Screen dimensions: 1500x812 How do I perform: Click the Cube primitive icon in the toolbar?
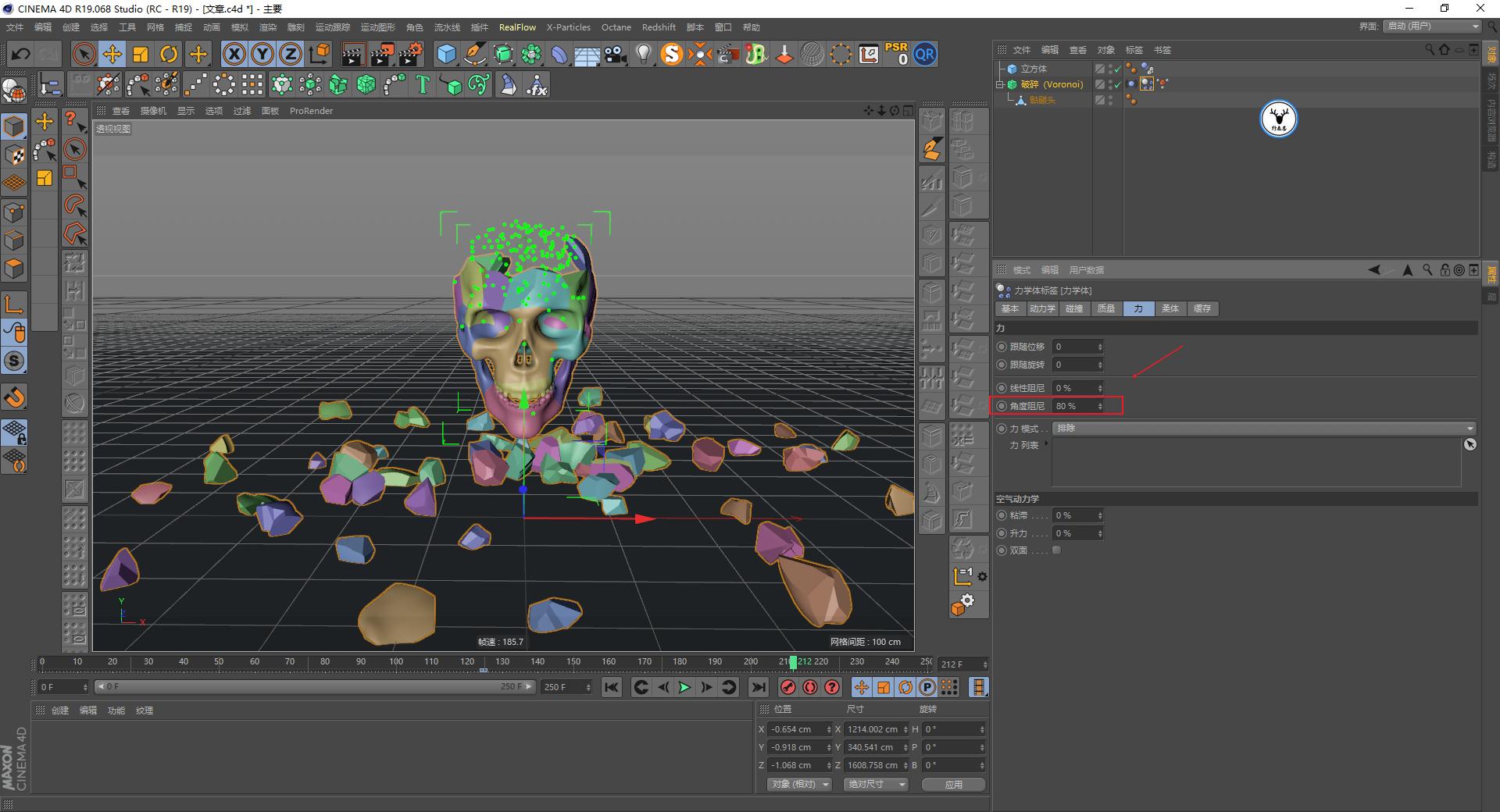pos(447,54)
